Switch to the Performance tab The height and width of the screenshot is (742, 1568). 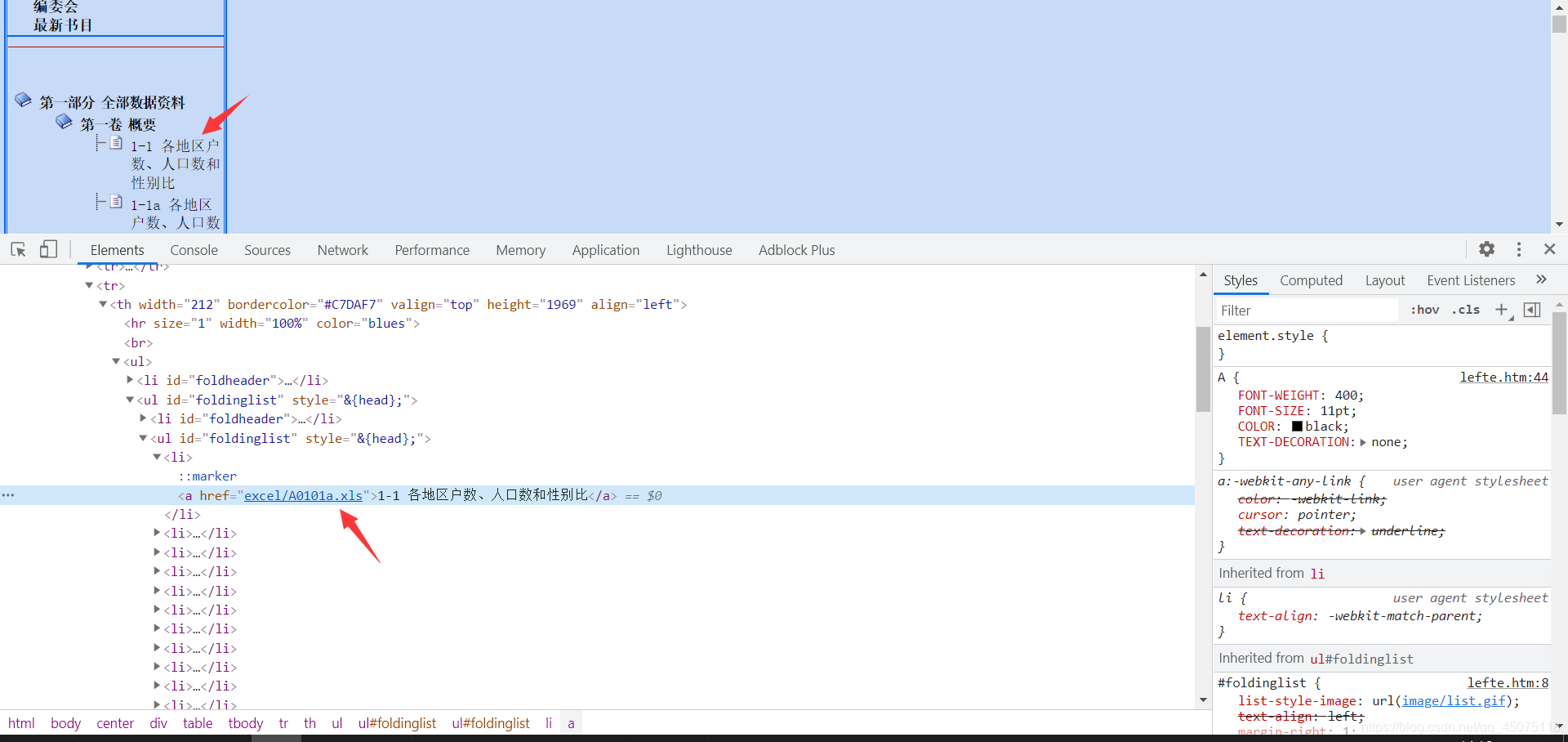pyautogui.click(x=432, y=250)
